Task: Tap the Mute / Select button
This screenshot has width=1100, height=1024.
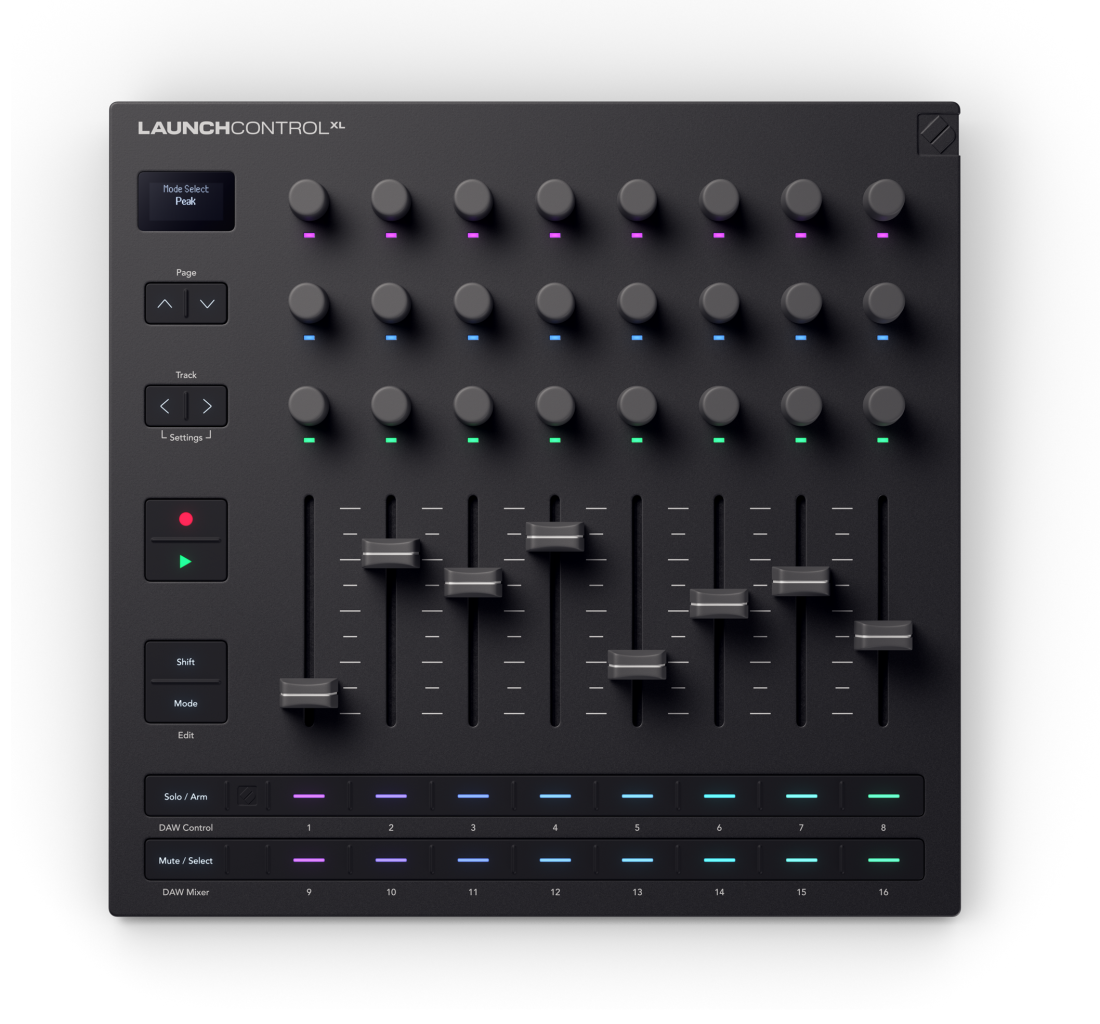Action: coord(186,860)
